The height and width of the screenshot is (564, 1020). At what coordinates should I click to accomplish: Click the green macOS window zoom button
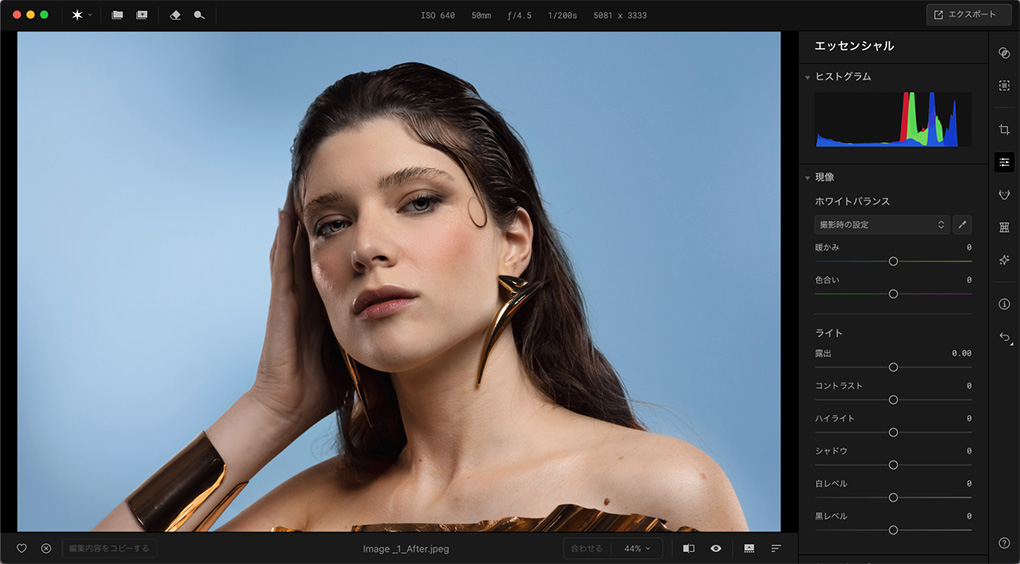click(44, 14)
